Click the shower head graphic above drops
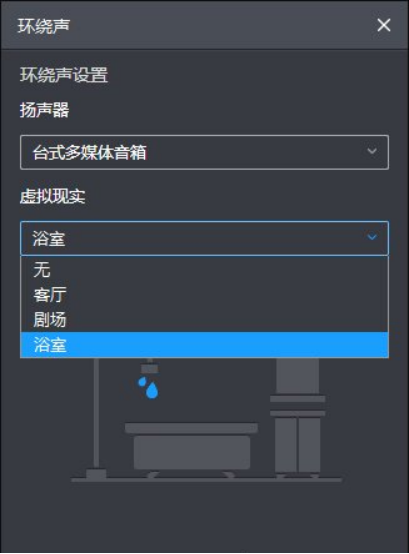Screen dimensions: 409x554 click(149, 366)
